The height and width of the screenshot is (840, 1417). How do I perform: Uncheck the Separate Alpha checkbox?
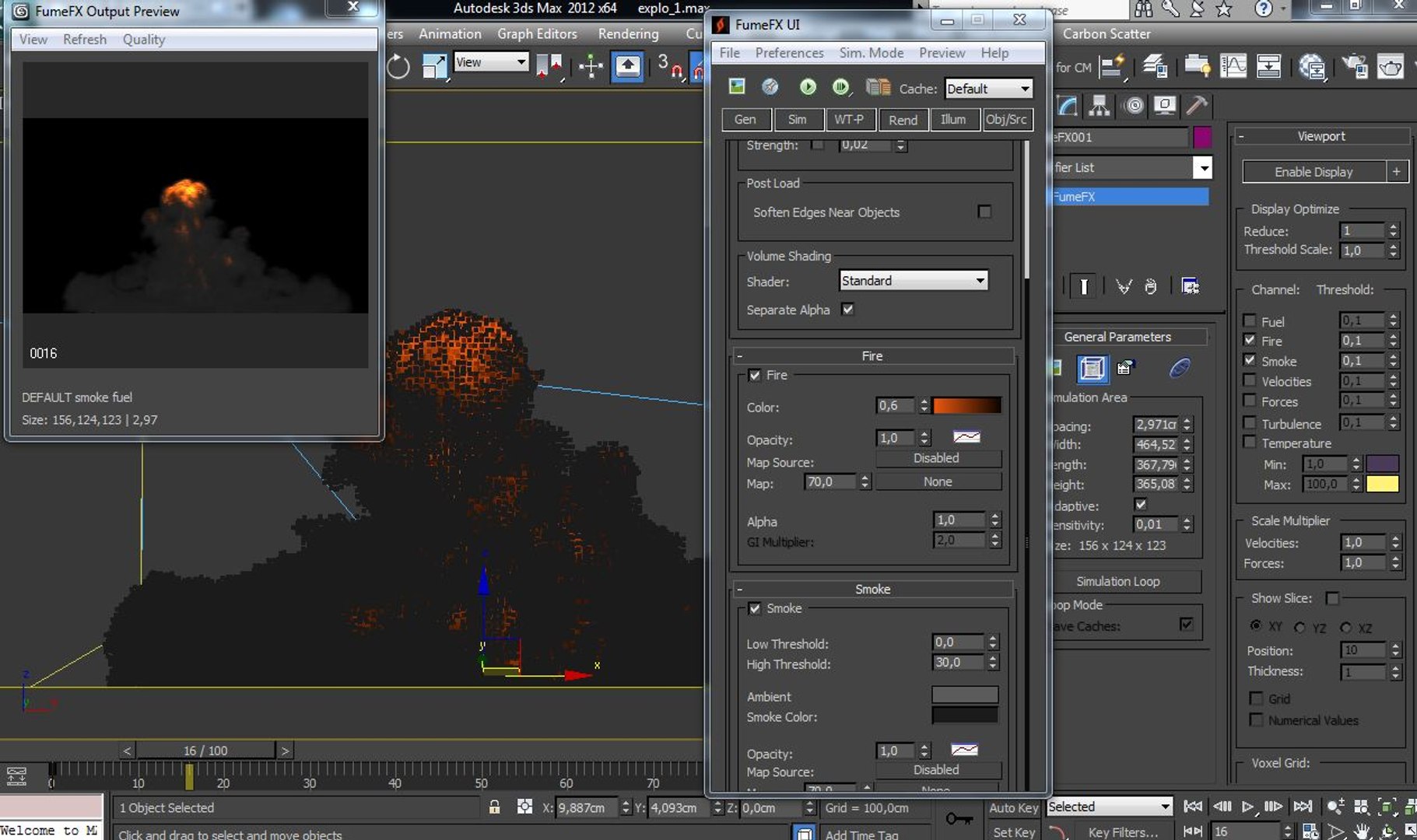848,309
